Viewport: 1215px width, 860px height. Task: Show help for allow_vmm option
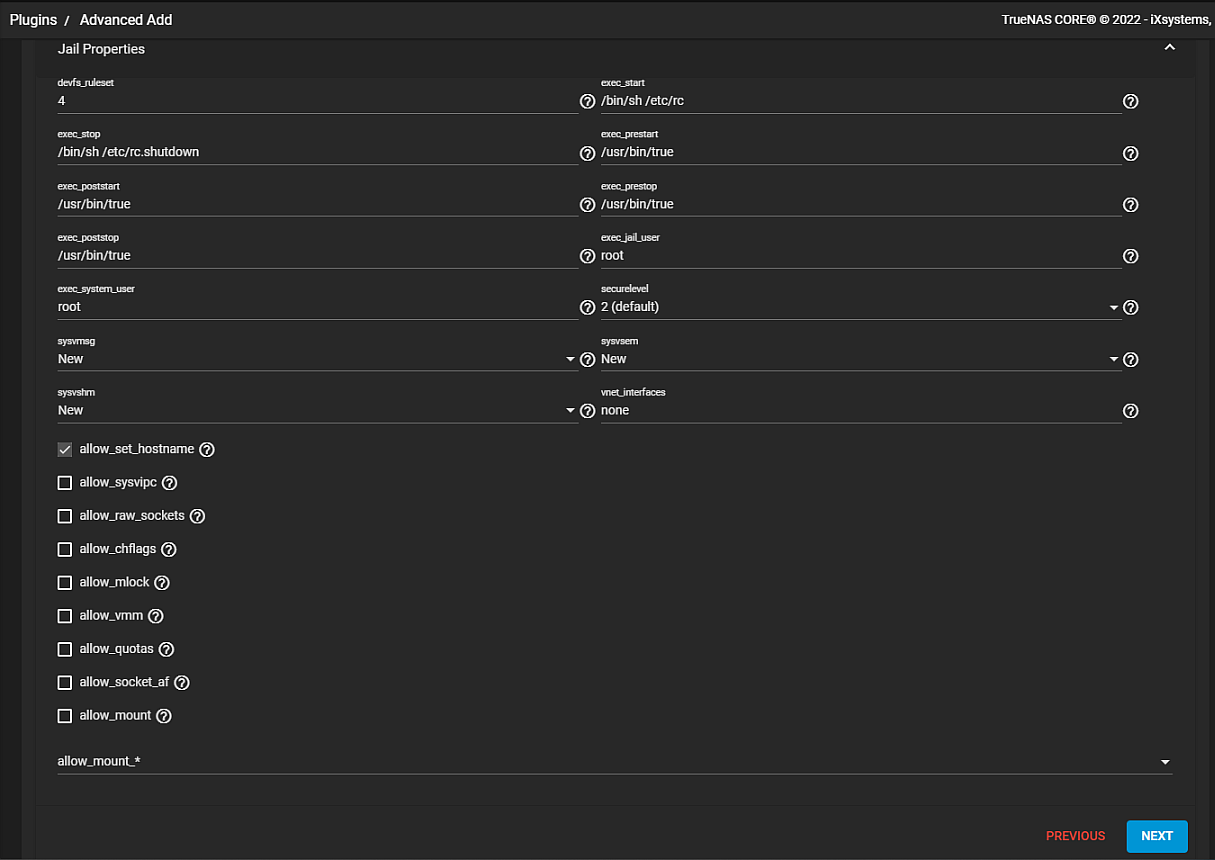[156, 616]
